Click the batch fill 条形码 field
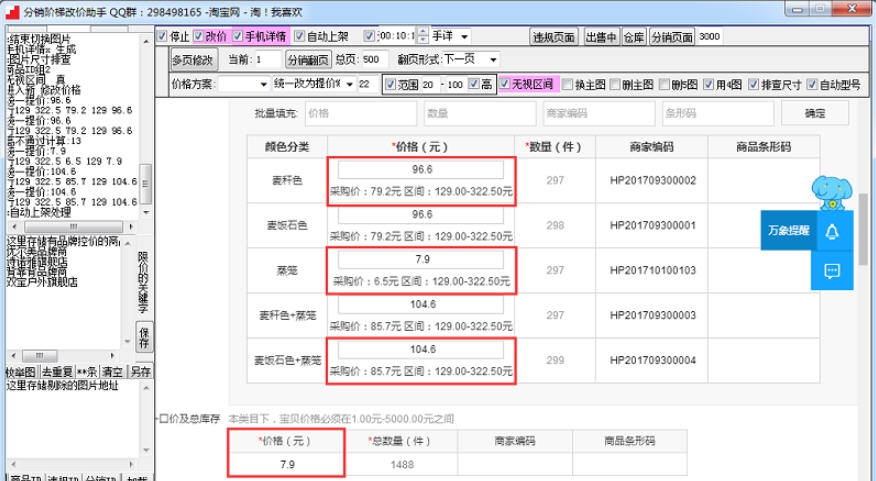 tap(718, 113)
